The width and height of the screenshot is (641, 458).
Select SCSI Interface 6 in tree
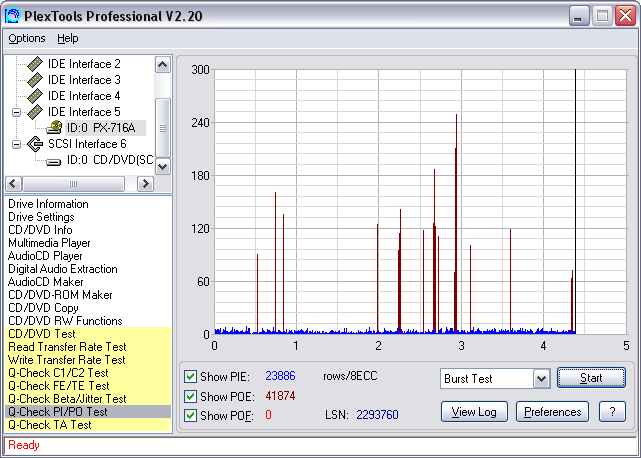click(87, 144)
